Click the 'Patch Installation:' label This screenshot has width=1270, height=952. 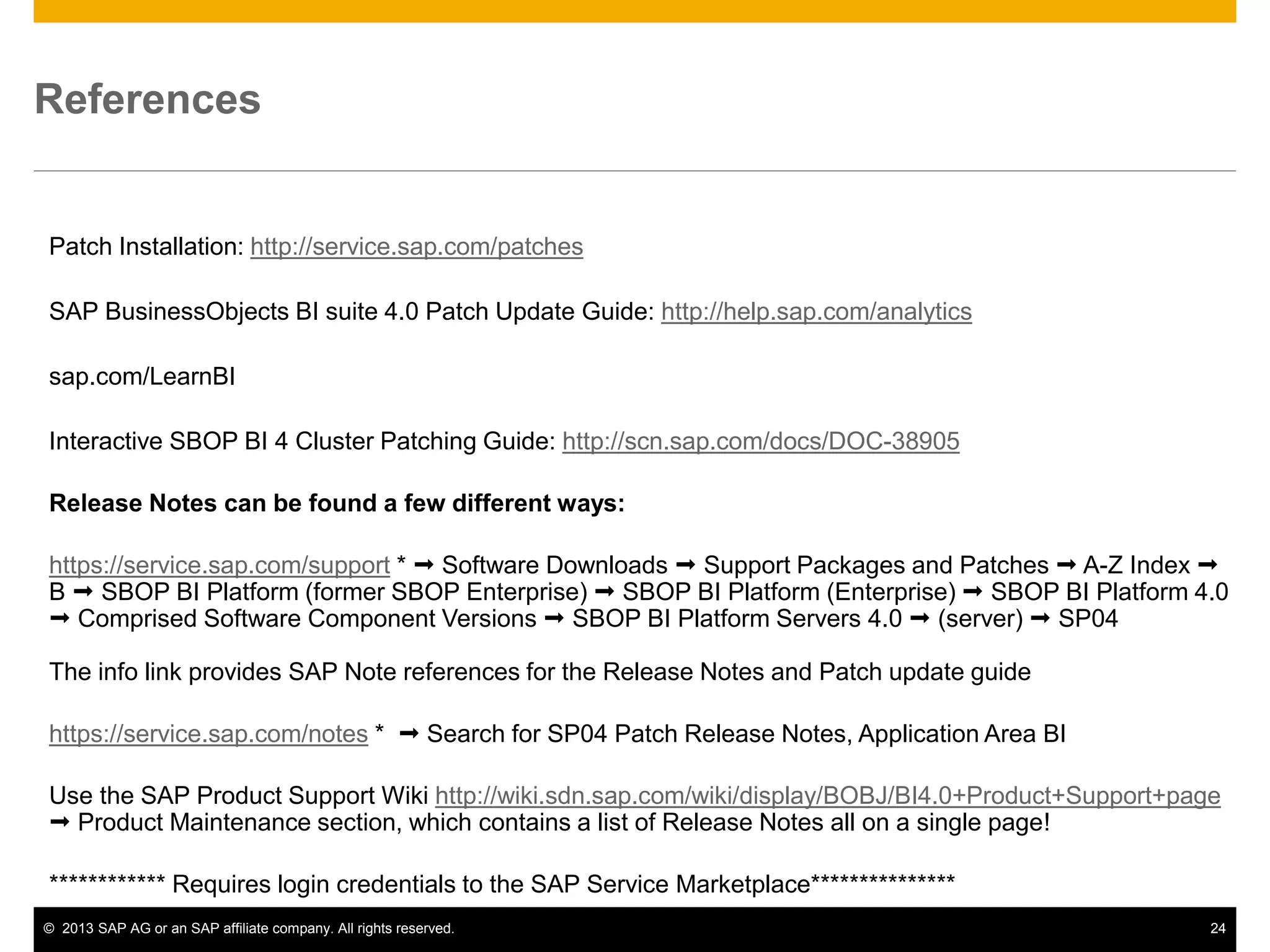tap(147, 247)
